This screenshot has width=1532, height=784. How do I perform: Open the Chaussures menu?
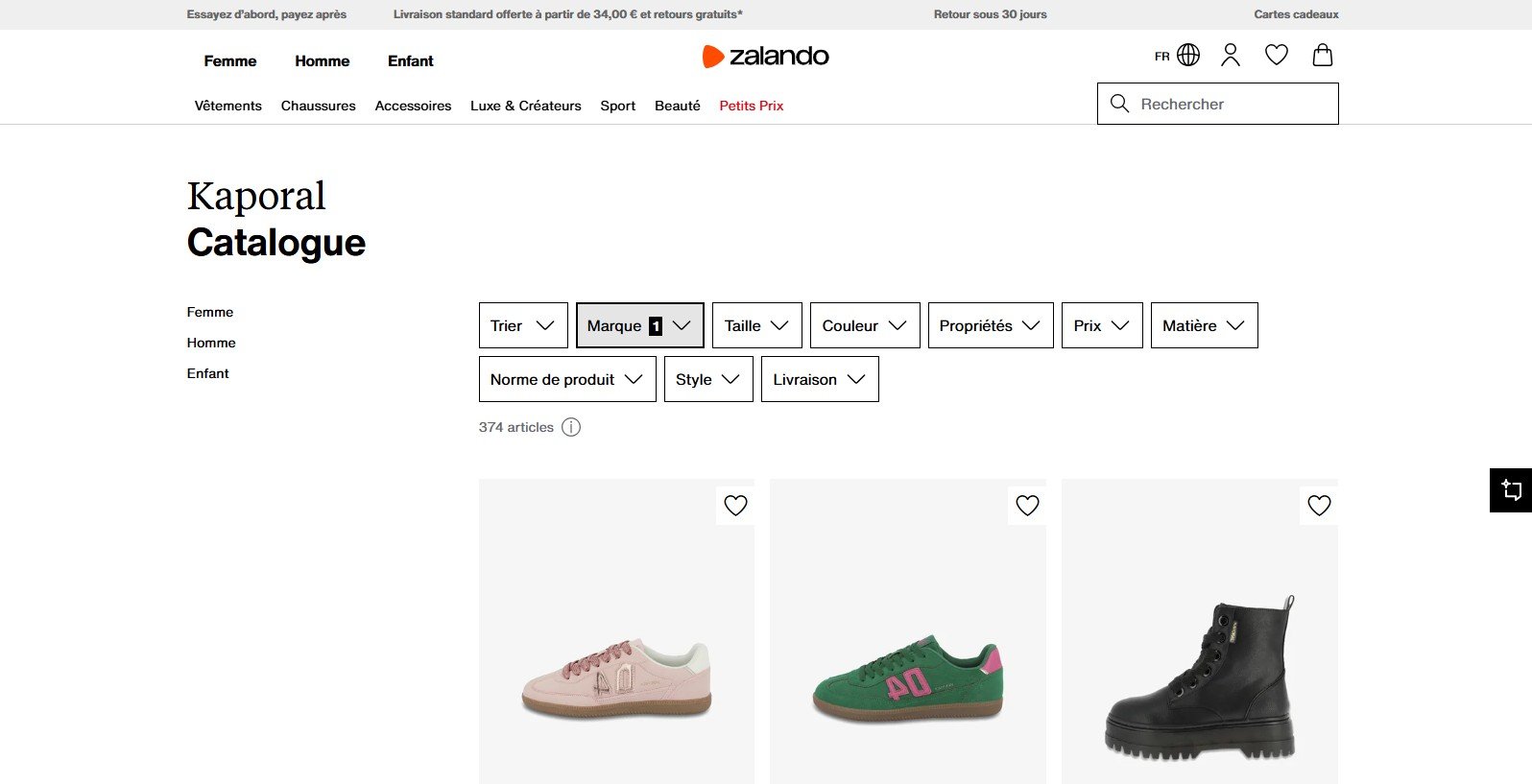coord(318,106)
